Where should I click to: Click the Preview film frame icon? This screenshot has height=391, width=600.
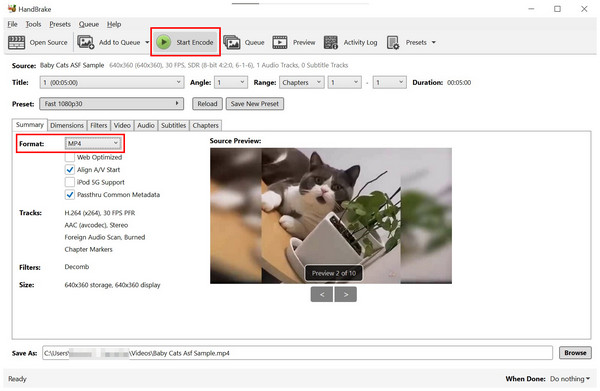coord(280,42)
